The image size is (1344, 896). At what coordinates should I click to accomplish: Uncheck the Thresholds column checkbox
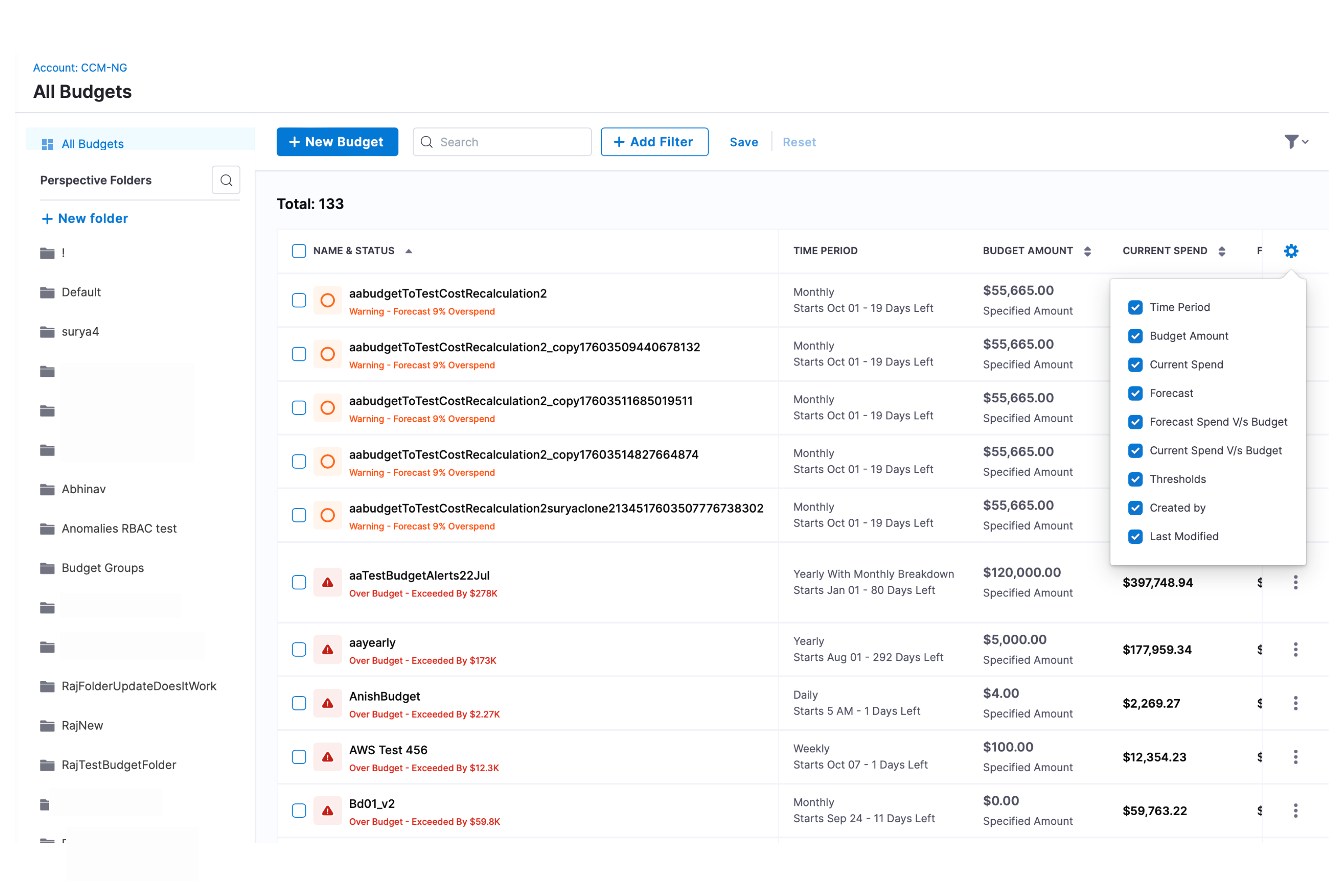[x=1135, y=480]
